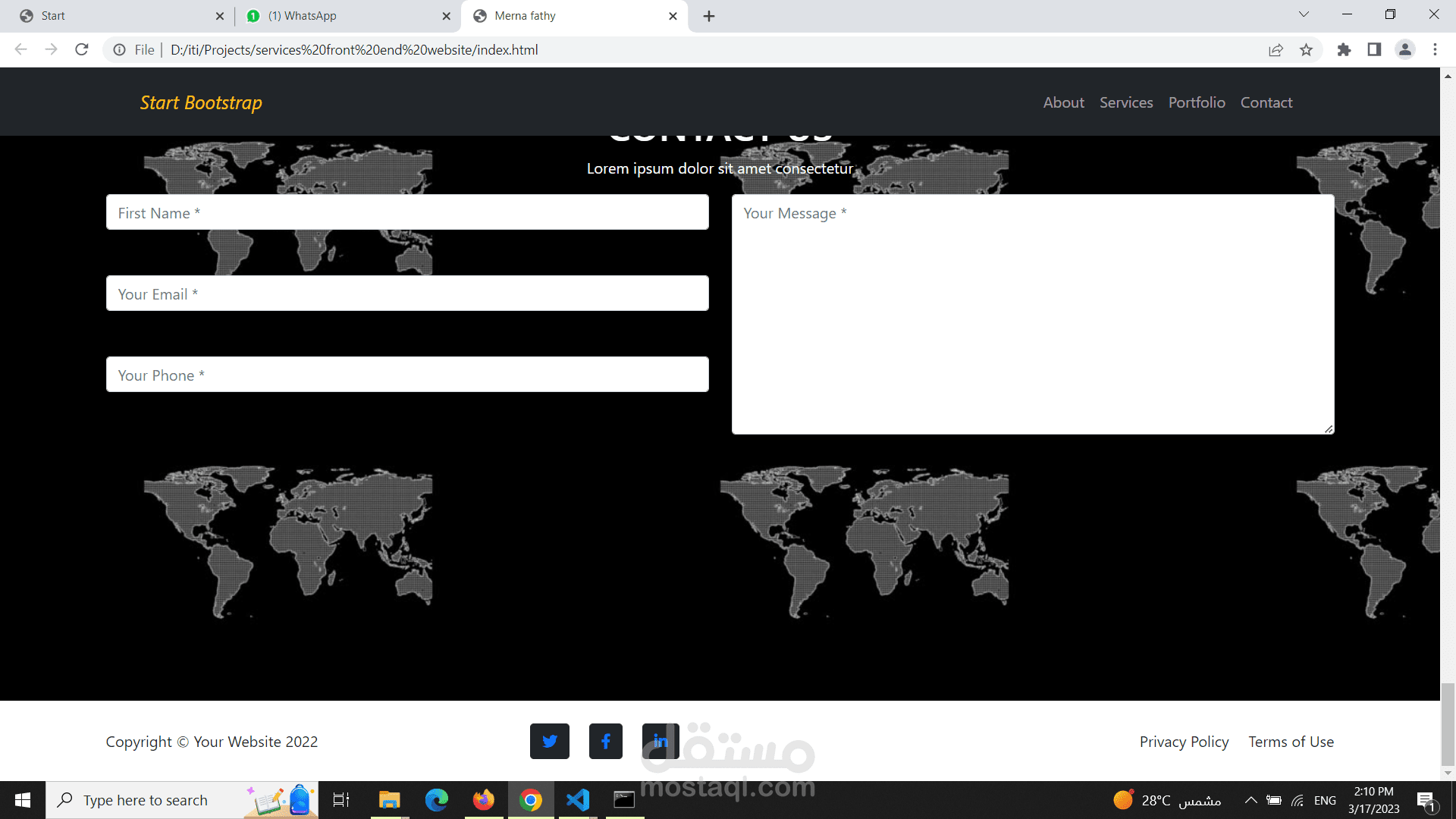The height and width of the screenshot is (819, 1456).
Task: Open the browser Extensions puzzle icon
Action: click(1344, 50)
